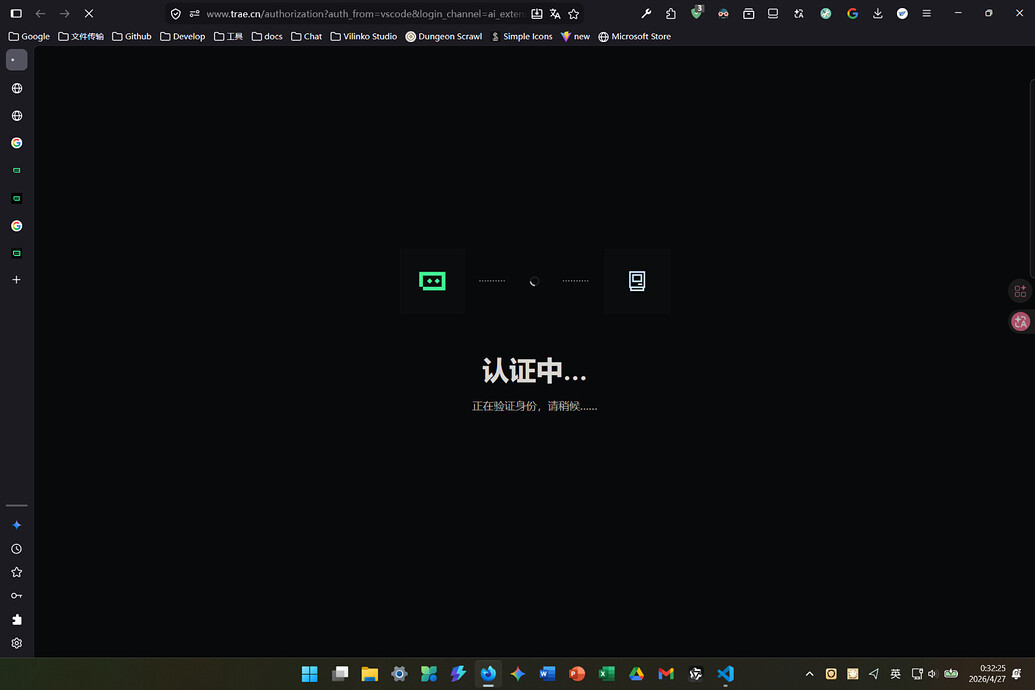1035x690 pixels.
Task: Open the Github bookmarks folder
Action: 132,36
